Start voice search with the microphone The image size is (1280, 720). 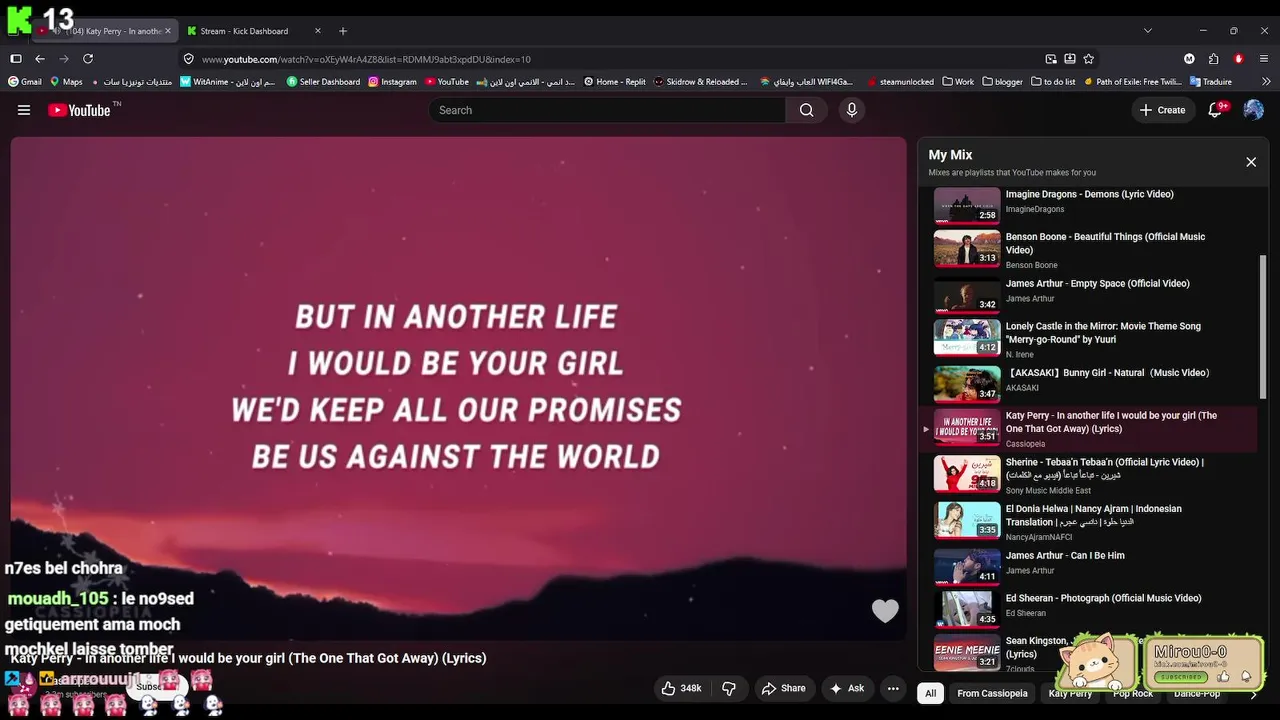[852, 110]
